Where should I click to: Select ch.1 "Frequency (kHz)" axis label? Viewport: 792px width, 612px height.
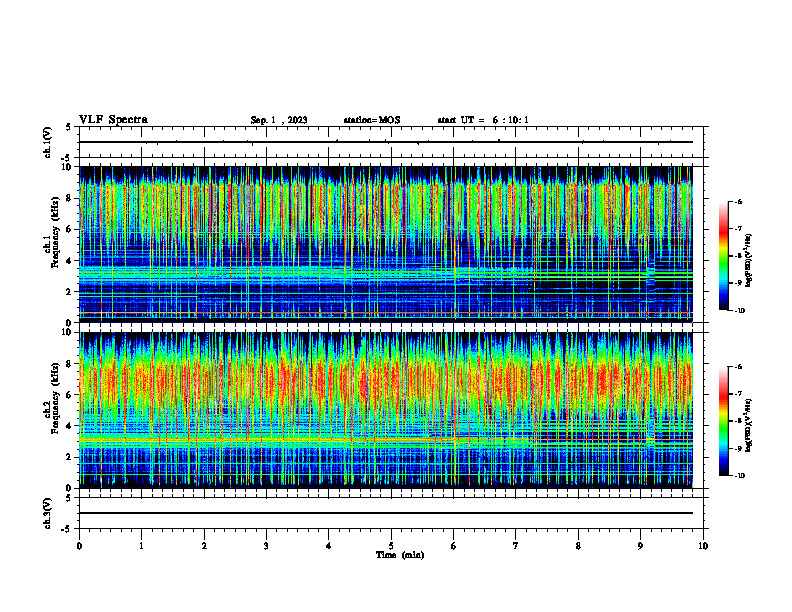55,232
